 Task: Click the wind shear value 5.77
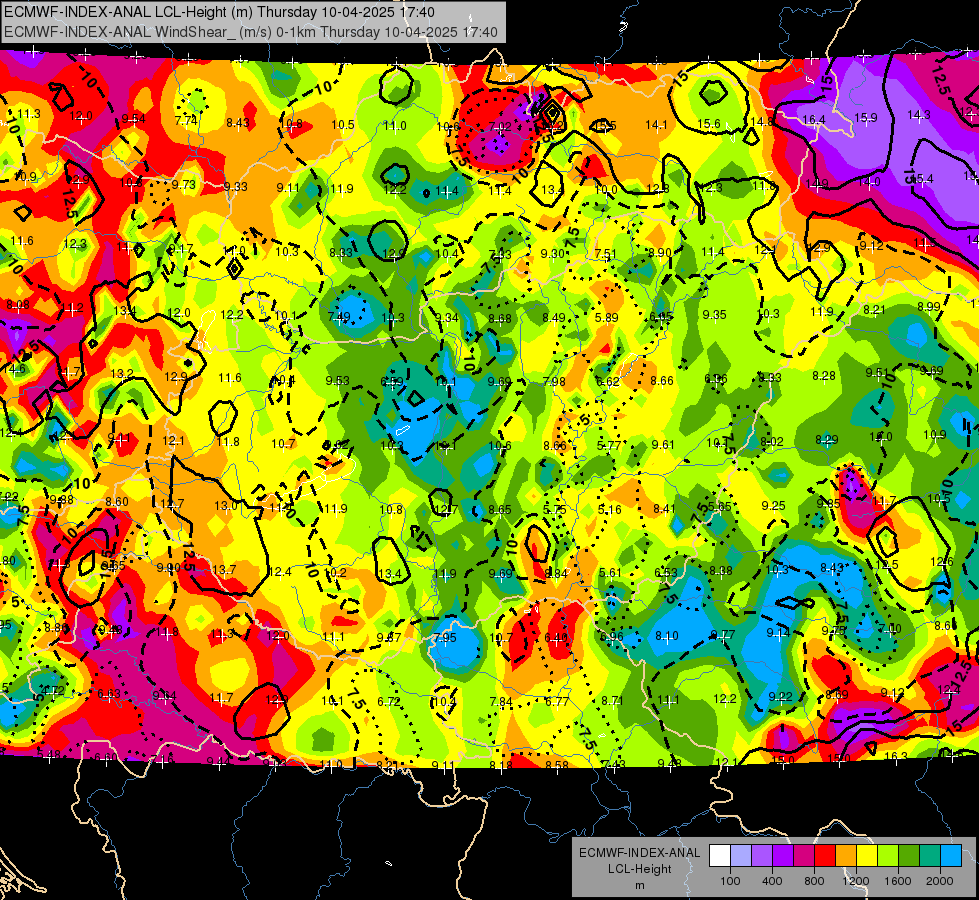(x=609, y=445)
